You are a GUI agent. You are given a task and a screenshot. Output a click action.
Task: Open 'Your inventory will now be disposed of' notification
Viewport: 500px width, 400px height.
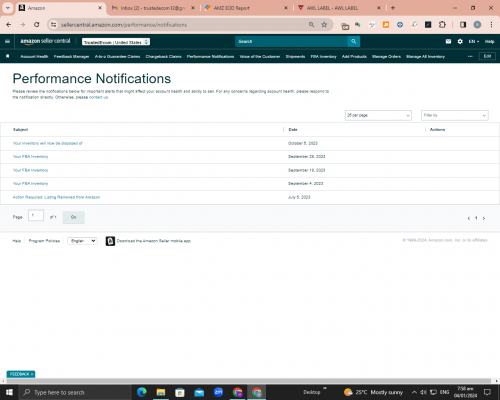pos(47,143)
